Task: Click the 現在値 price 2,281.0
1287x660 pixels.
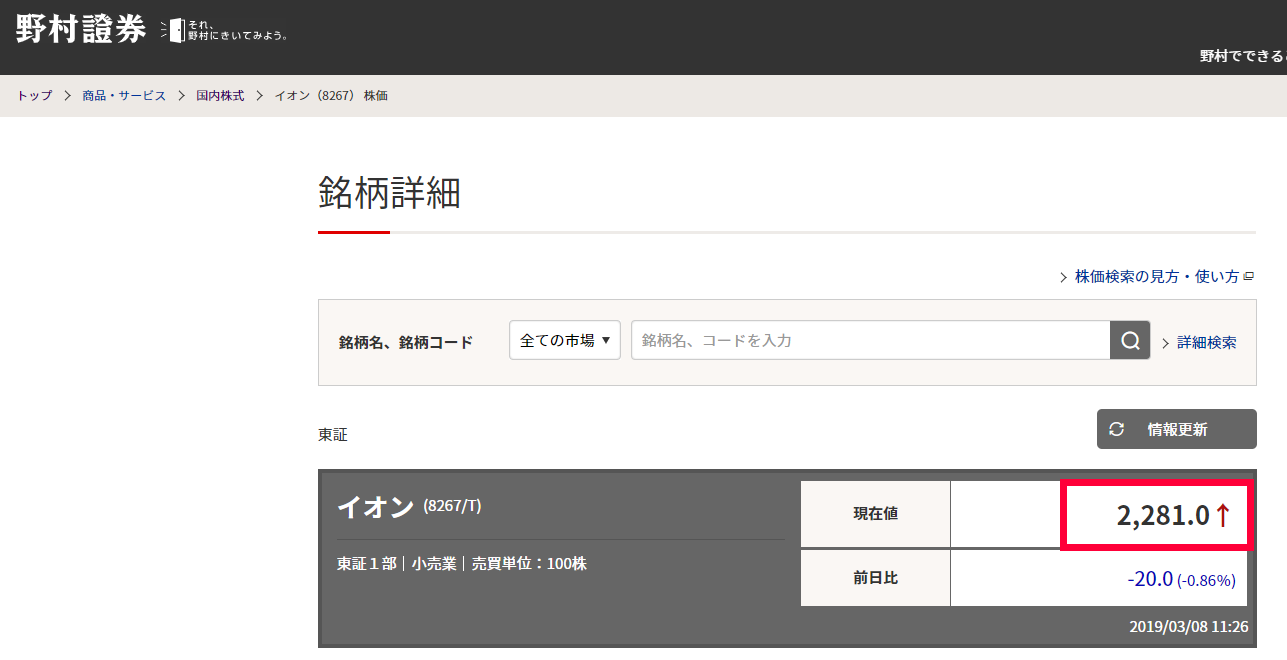Action: 1163,516
